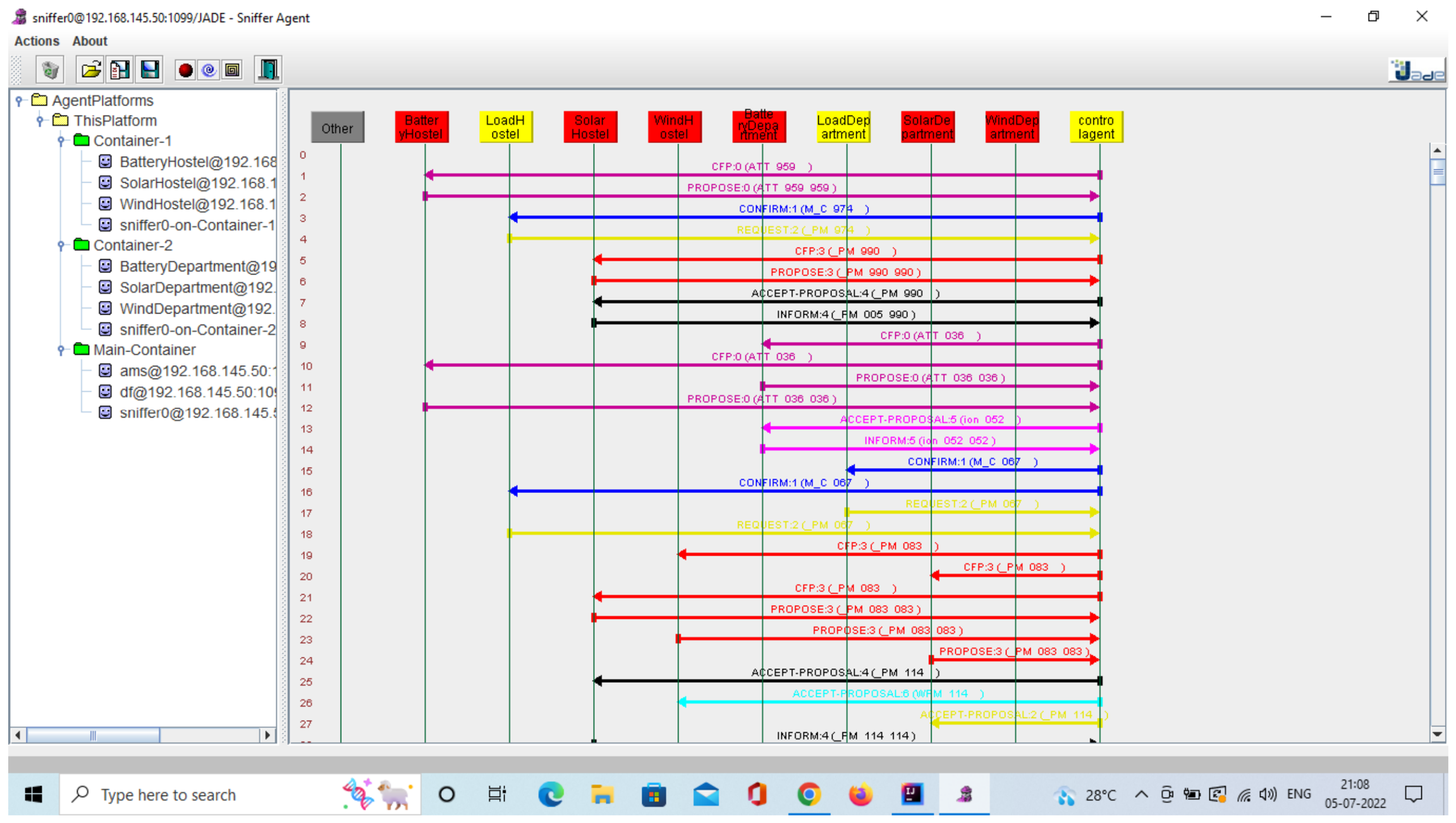Screen dimensions: 1456x823
Task: Click the message canvas scroll-down arrow
Action: click(1437, 735)
